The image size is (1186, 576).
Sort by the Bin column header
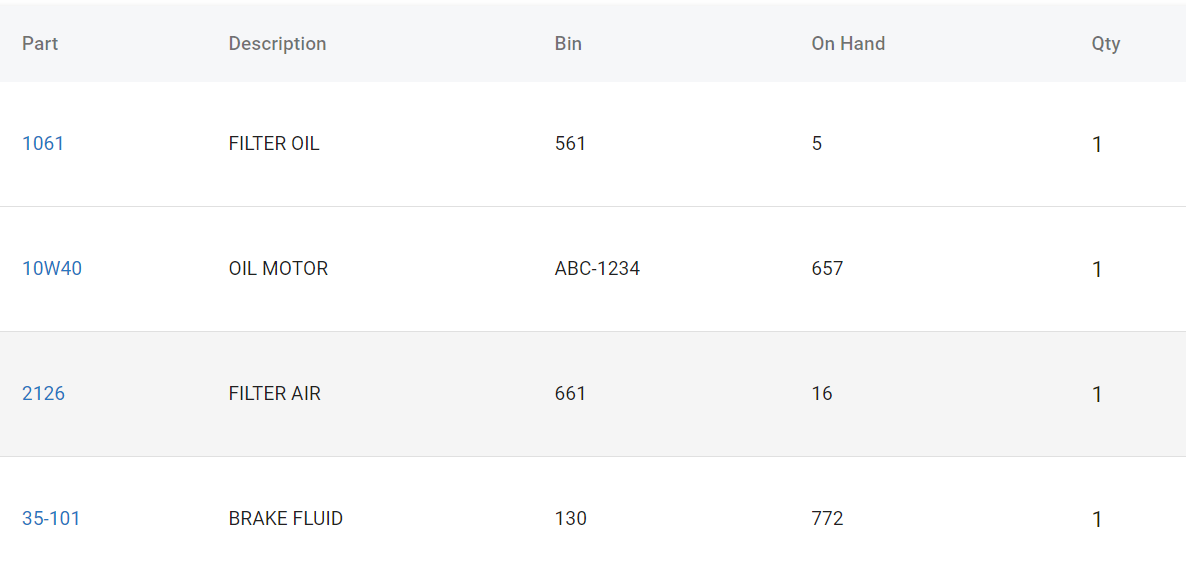coord(568,44)
